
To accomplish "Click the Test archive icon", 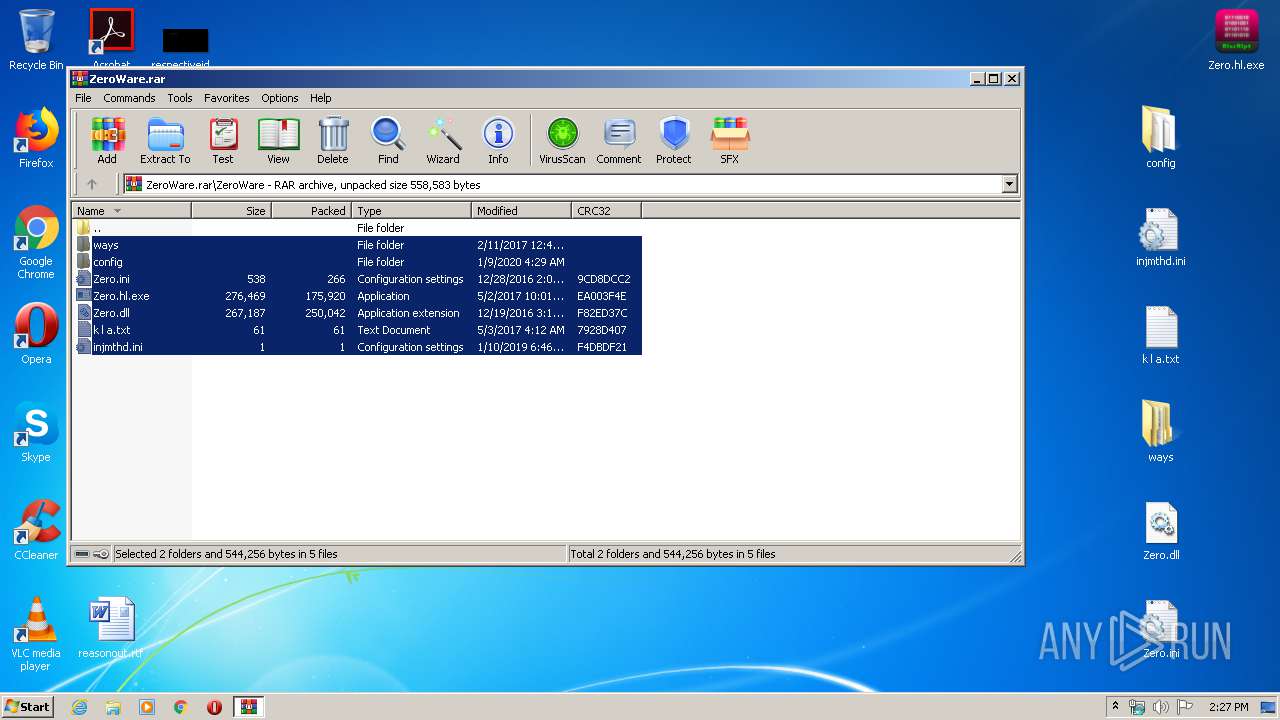I will tap(223, 140).
